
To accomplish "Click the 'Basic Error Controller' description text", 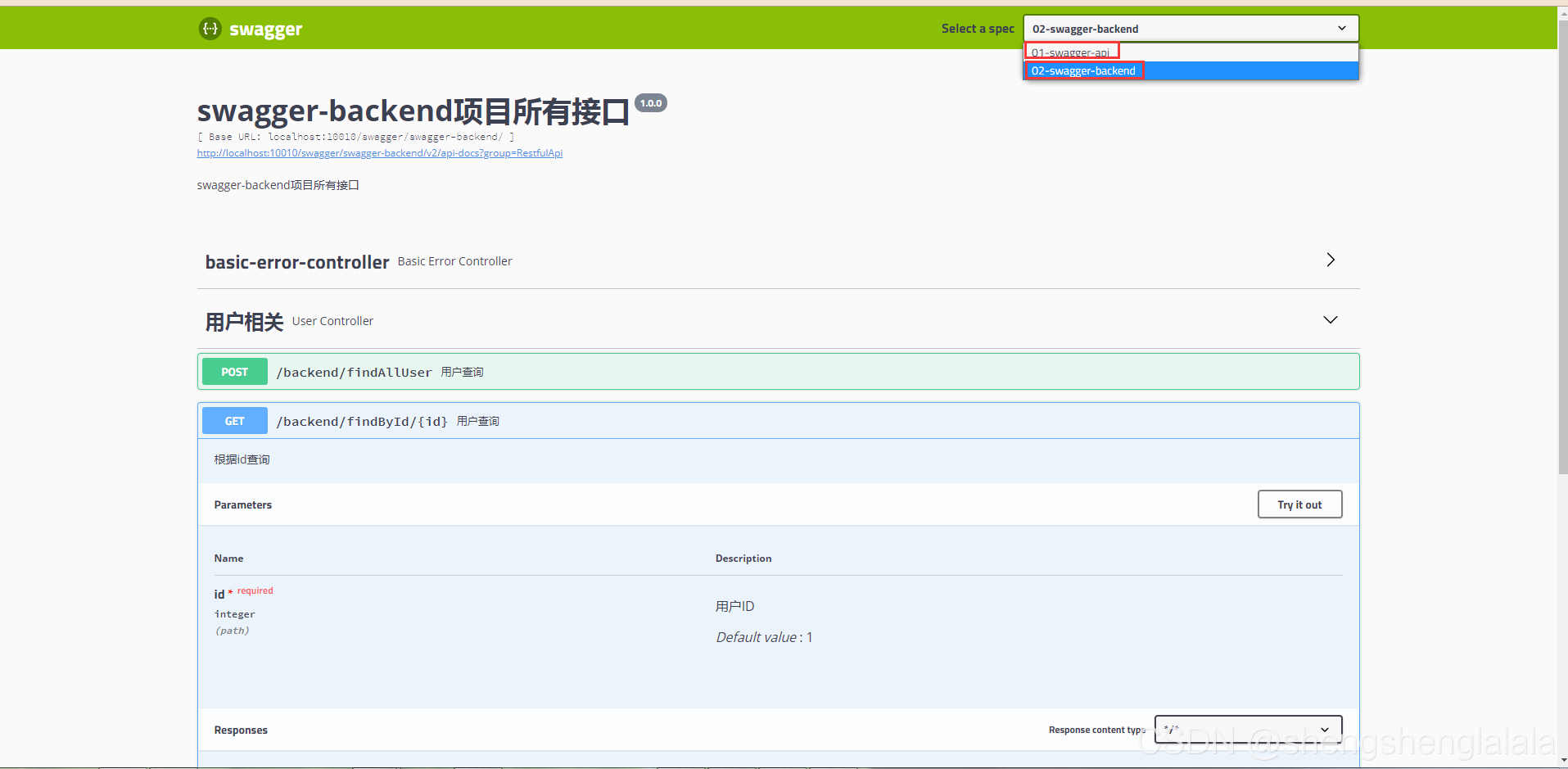I will 454,261.
